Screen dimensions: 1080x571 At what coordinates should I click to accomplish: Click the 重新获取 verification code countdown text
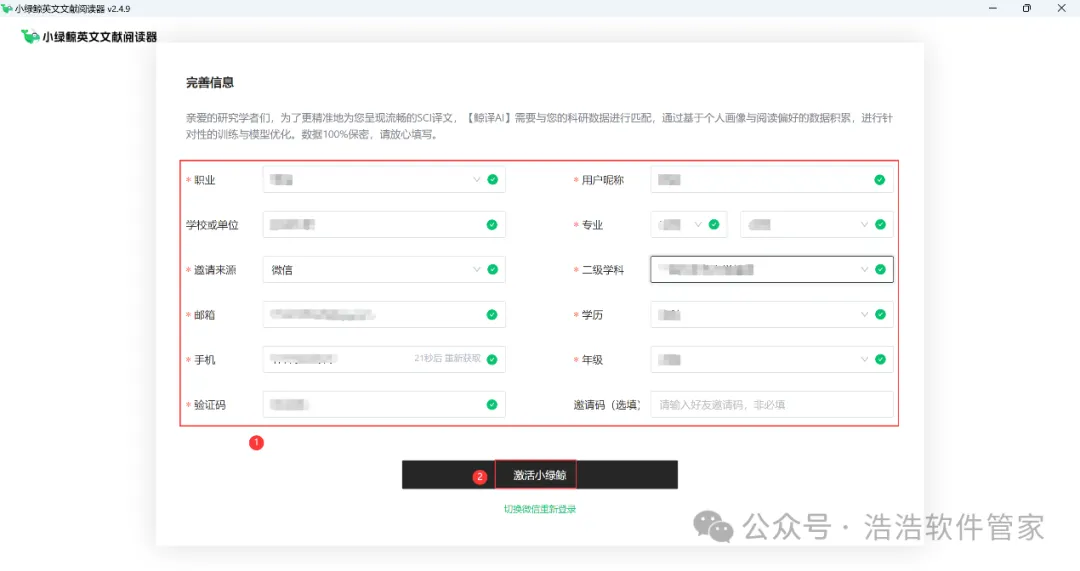[x=448, y=358]
